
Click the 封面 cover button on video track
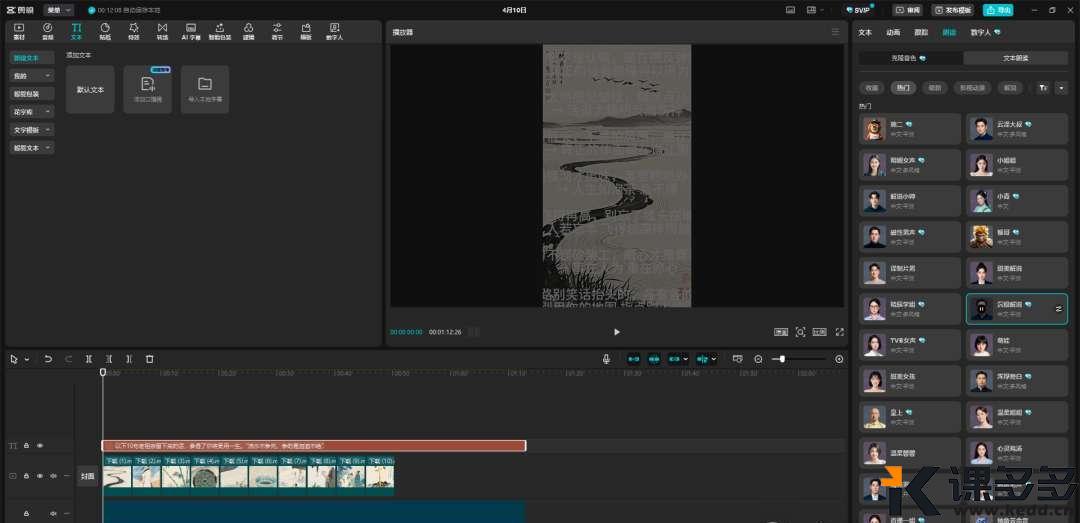(x=87, y=476)
